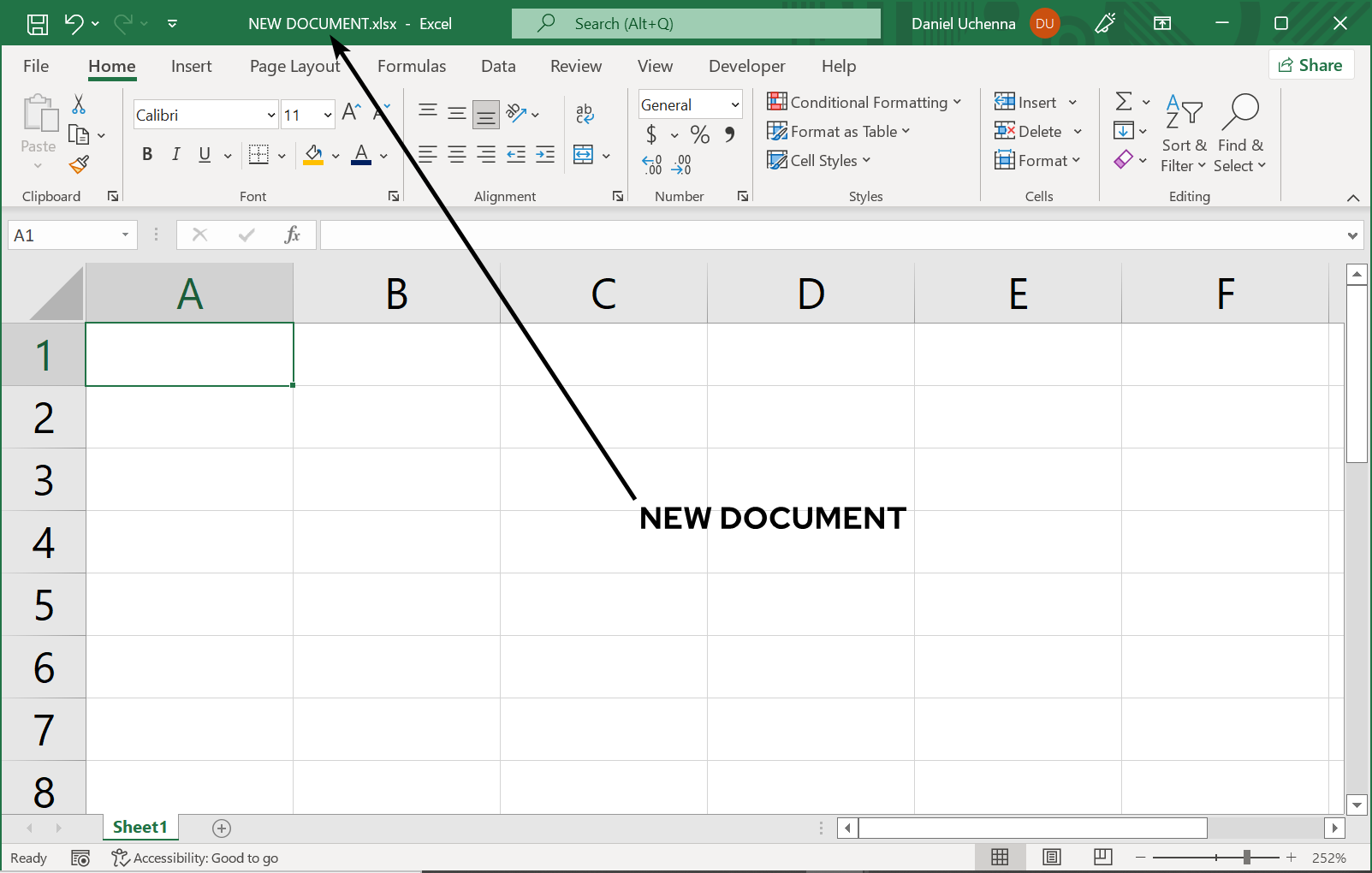This screenshot has height=873, width=1372.
Task: Open the File menu
Action: 36,67
